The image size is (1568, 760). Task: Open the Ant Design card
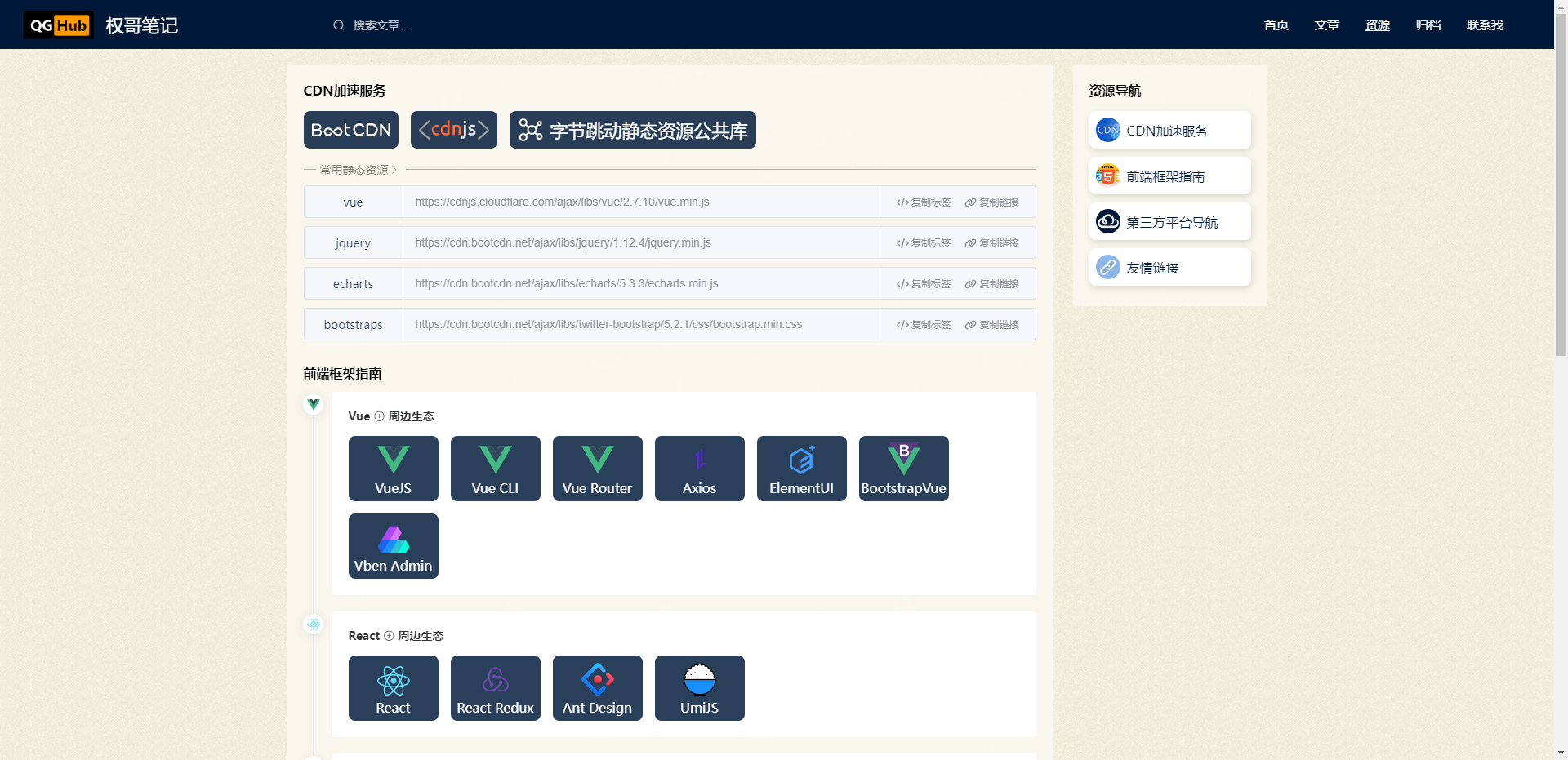click(597, 687)
